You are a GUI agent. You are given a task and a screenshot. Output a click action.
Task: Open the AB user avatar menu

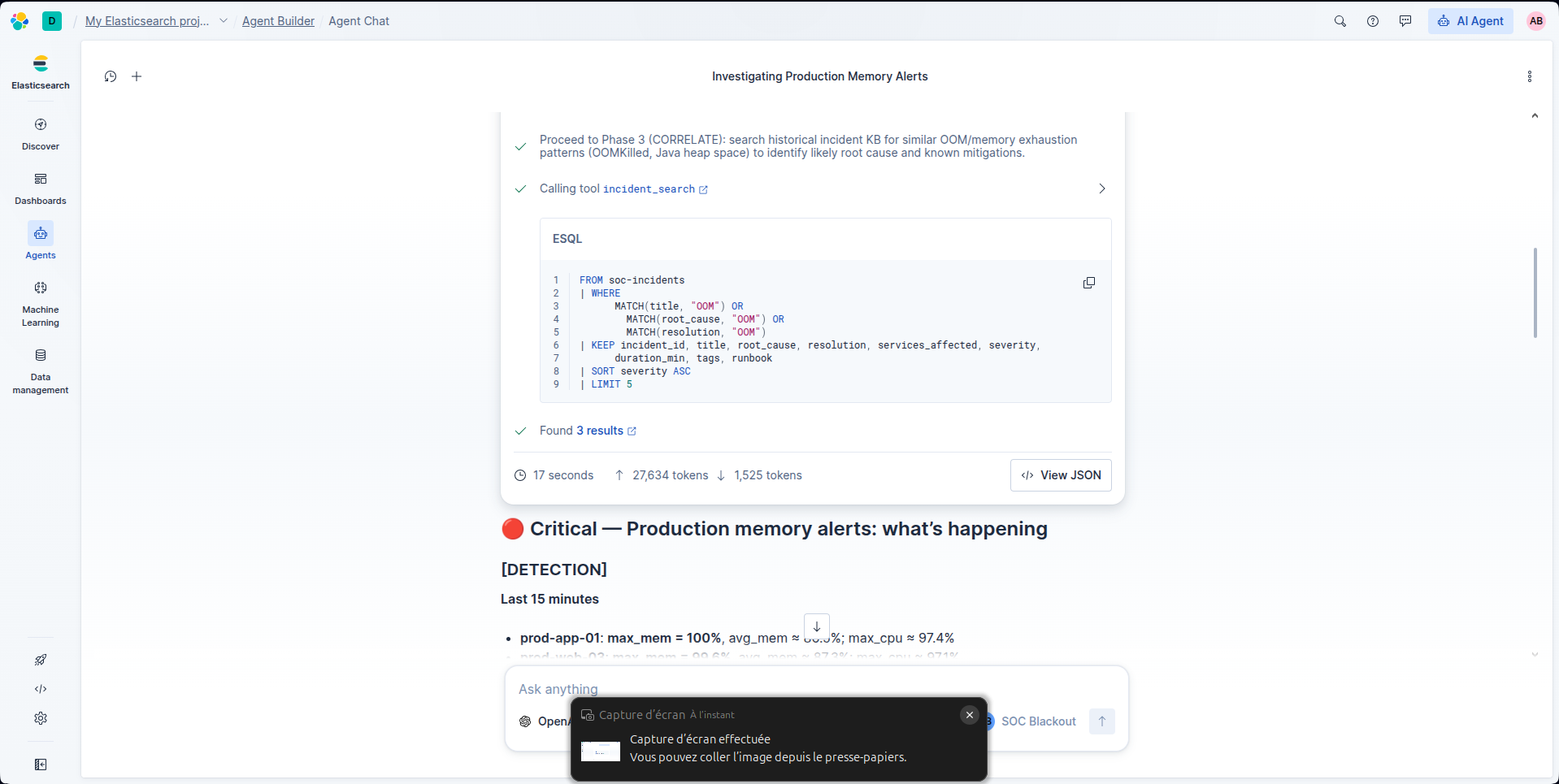(x=1536, y=21)
